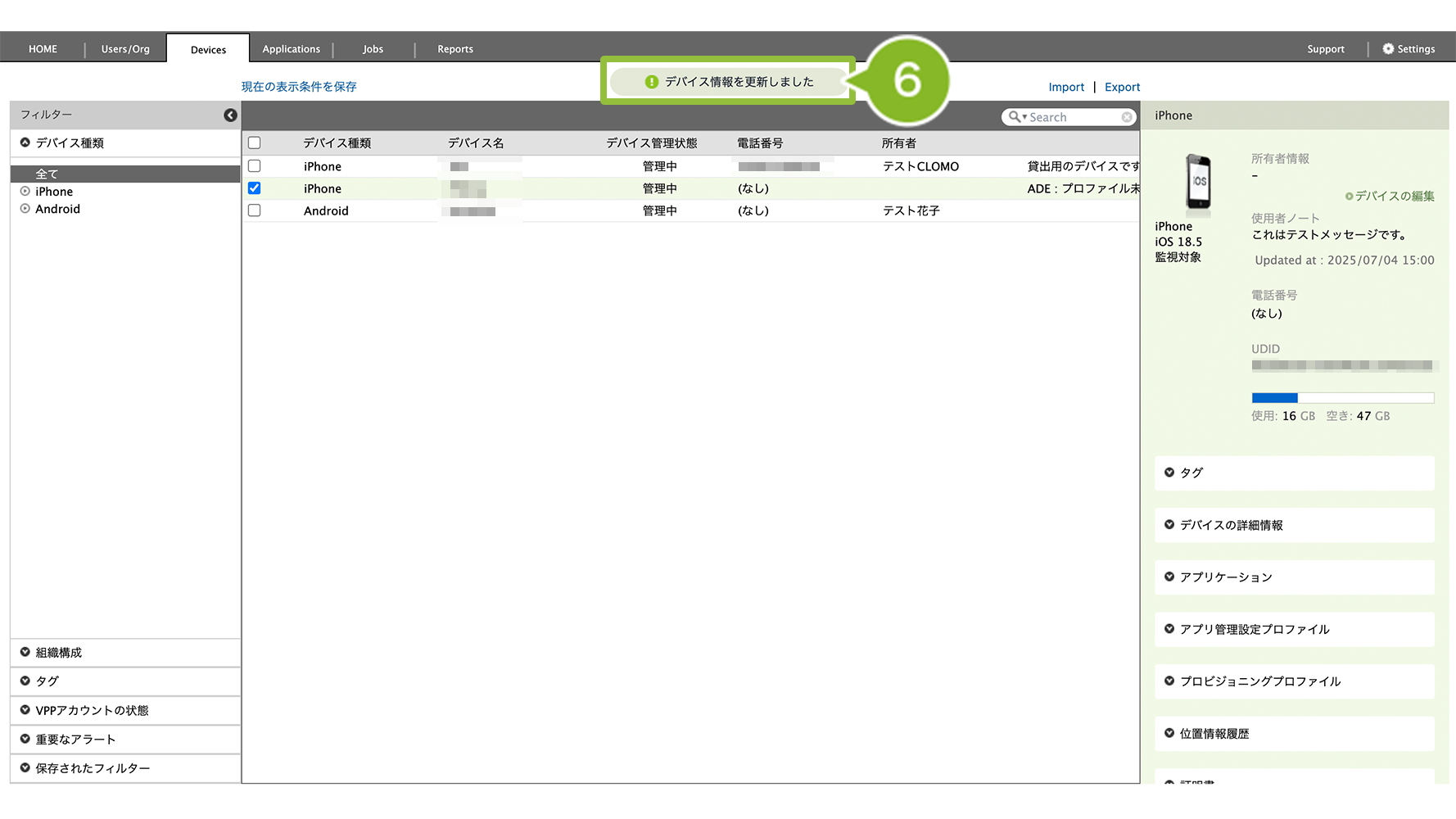This screenshot has height=819, width=1456.
Task: Expand デバイスの詳細情報 section
Action: tap(1295, 525)
